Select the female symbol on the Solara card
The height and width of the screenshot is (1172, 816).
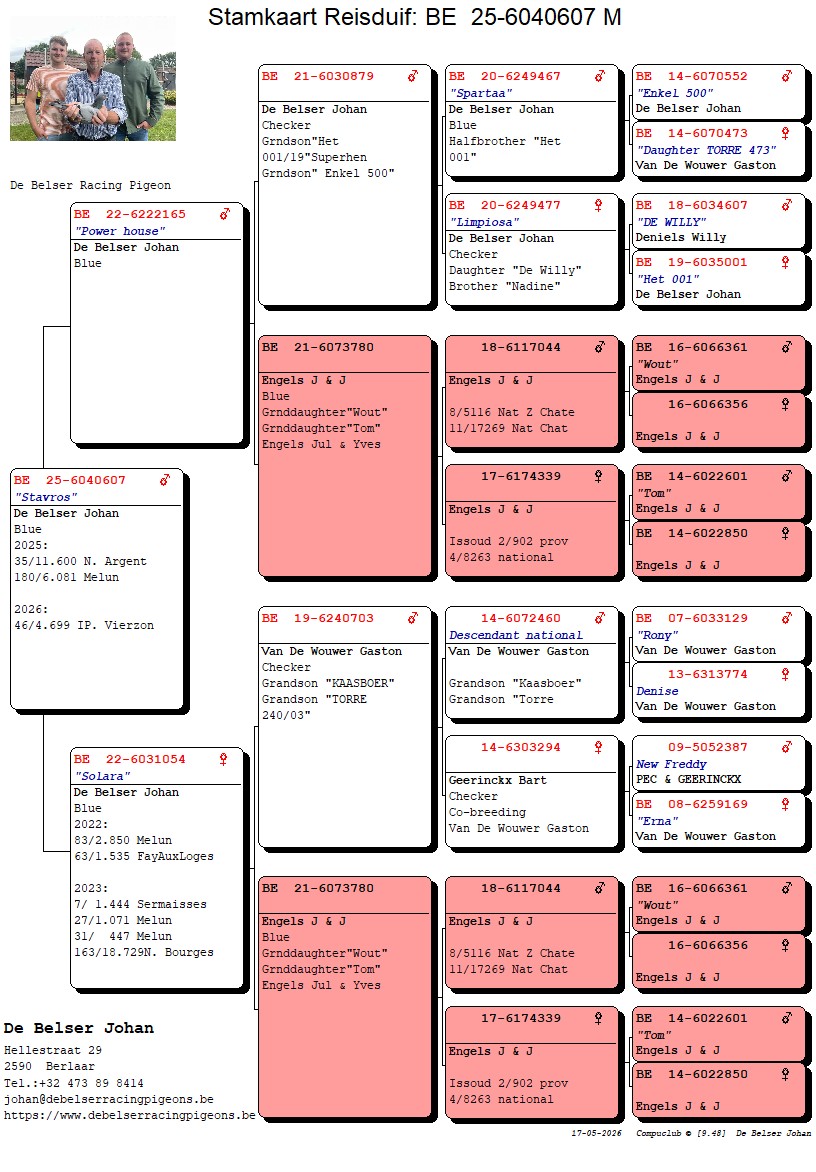click(x=223, y=759)
